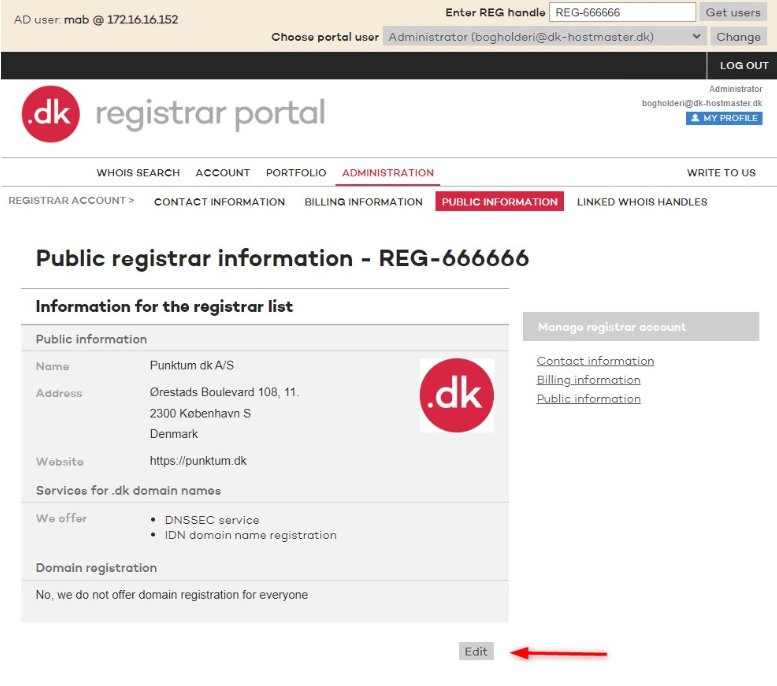The width and height of the screenshot is (777, 686).
Task: Open the WHOIS Search menu
Action: pos(138,173)
